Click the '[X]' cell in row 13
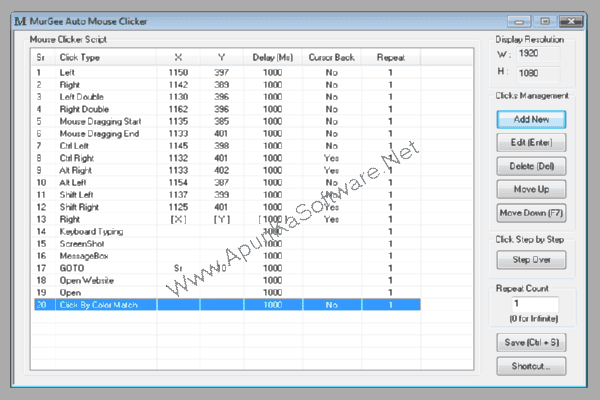This screenshot has width=600, height=400. click(178, 219)
